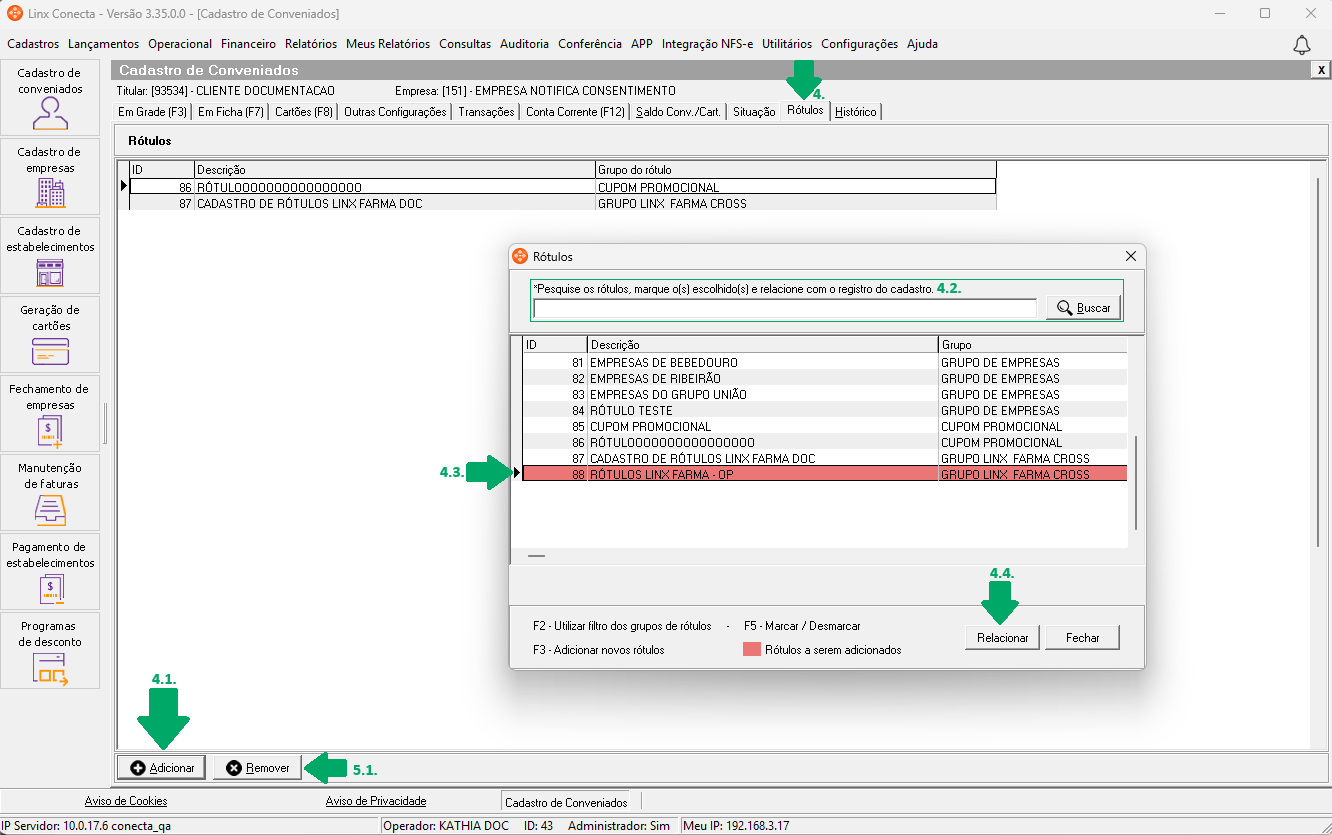
Task: Select main grid row ID 86 RÓTULO000000000000000000
Action: pos(563,187)
